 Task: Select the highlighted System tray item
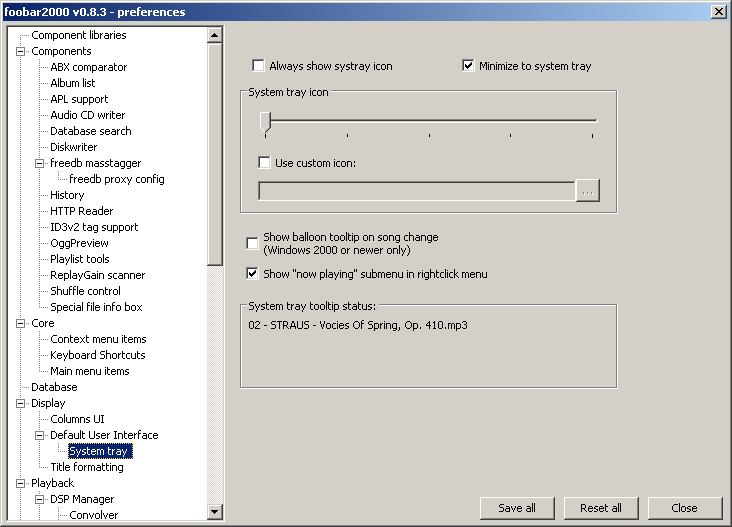click(x=100, y=451)
